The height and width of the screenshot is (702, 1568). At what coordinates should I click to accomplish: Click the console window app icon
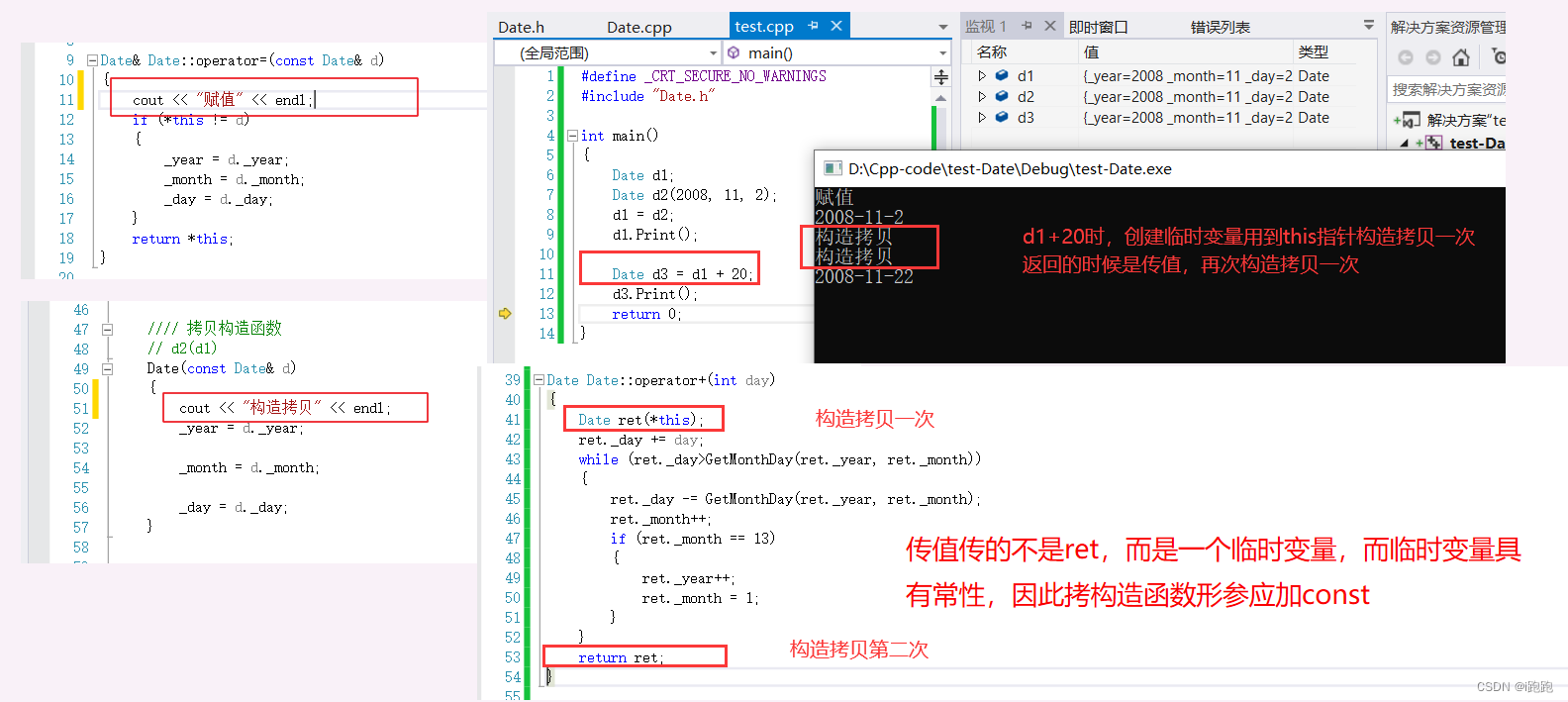coord(833,168)
